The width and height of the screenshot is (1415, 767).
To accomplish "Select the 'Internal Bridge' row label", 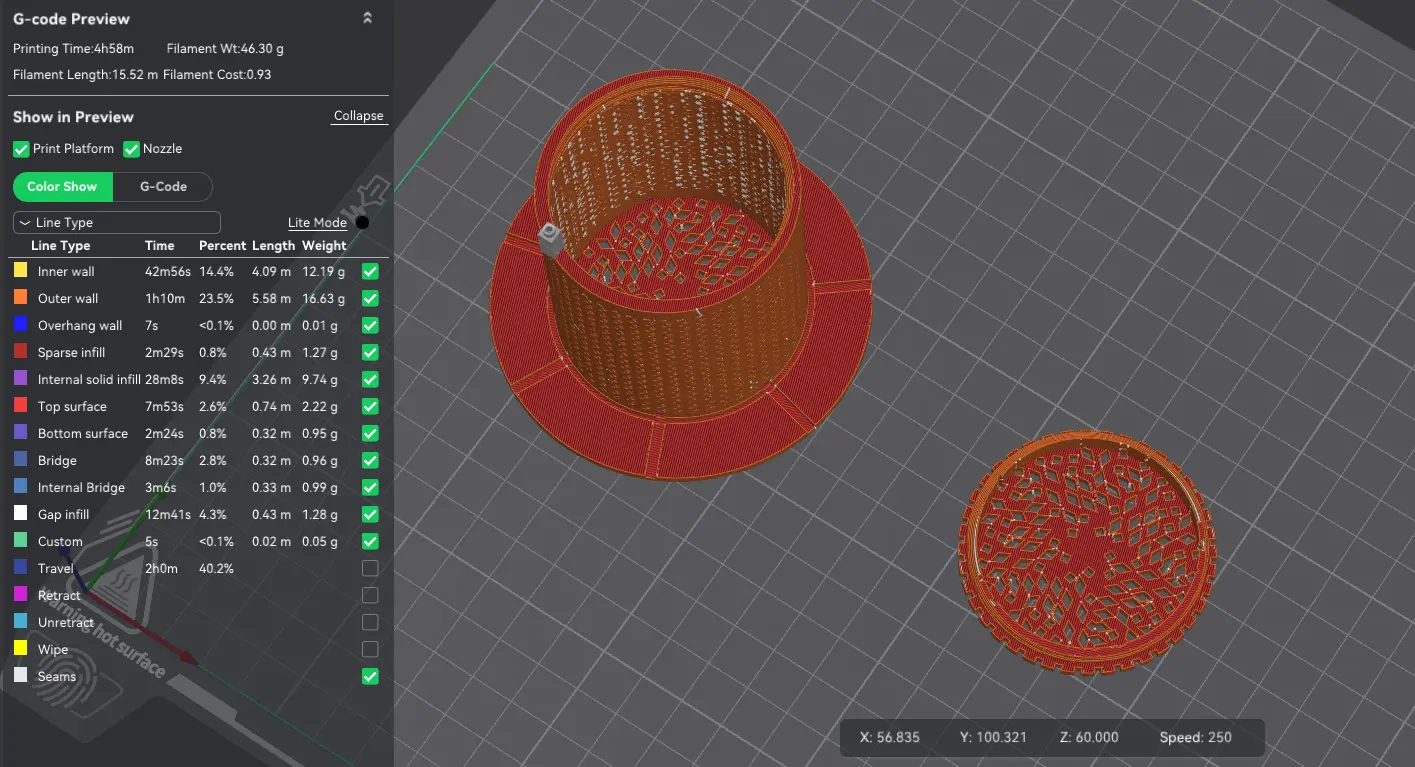I will pyautogui.click(x=81, y=488).
